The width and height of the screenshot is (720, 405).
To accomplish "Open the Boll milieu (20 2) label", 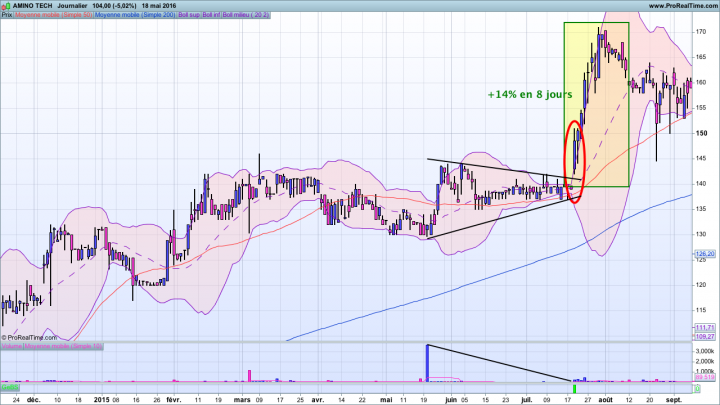I will pyautogui.click(x=246, y=15).
